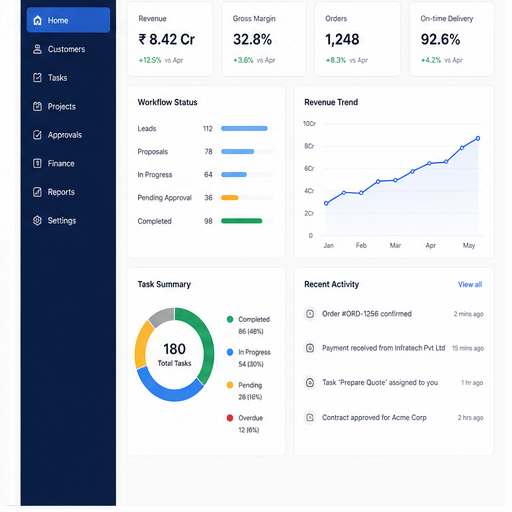The image size is (512, 512).
Task: Click 'Task Summary' heading
Action: (164, 284)
